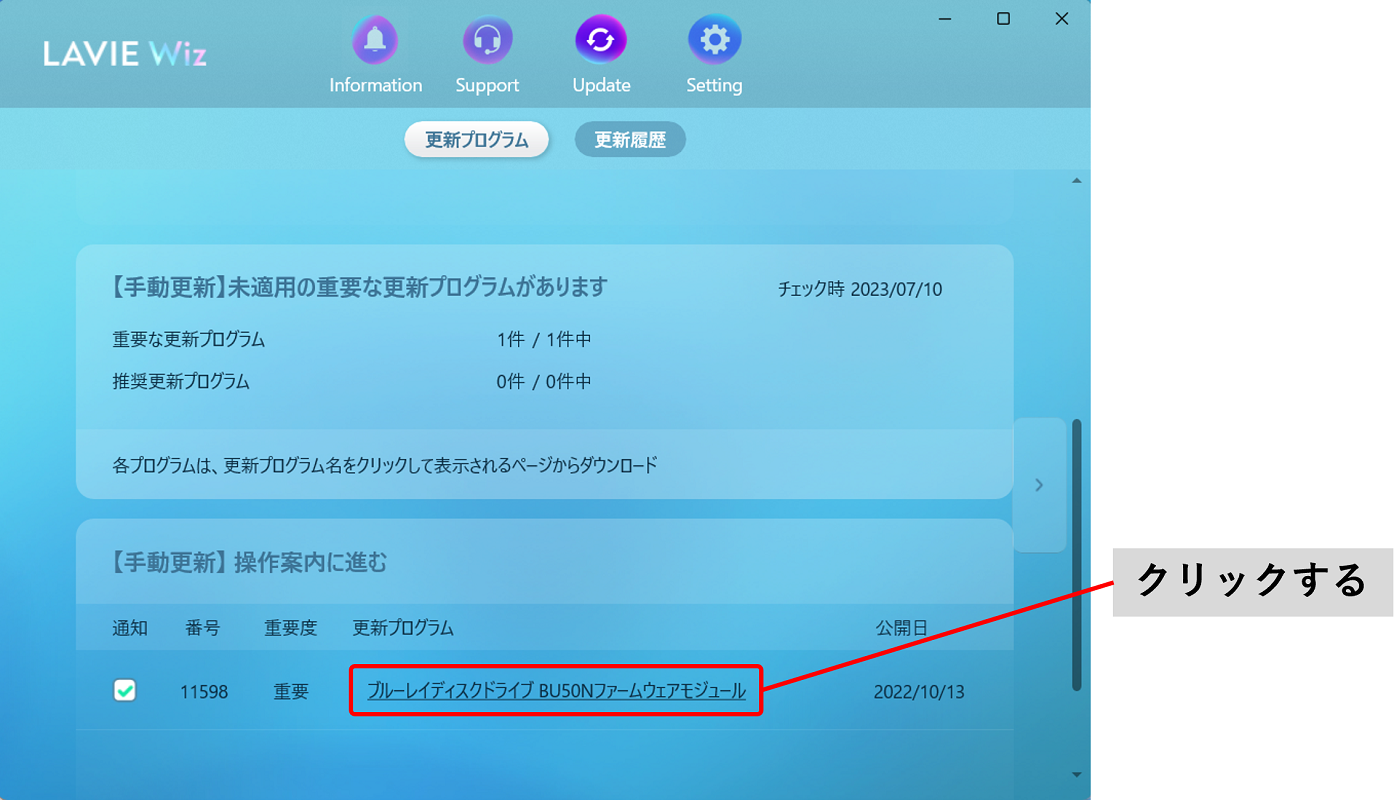Click the vertical scrollbar thumb
Screen dimensions: 1394x800
[1077, 555]
